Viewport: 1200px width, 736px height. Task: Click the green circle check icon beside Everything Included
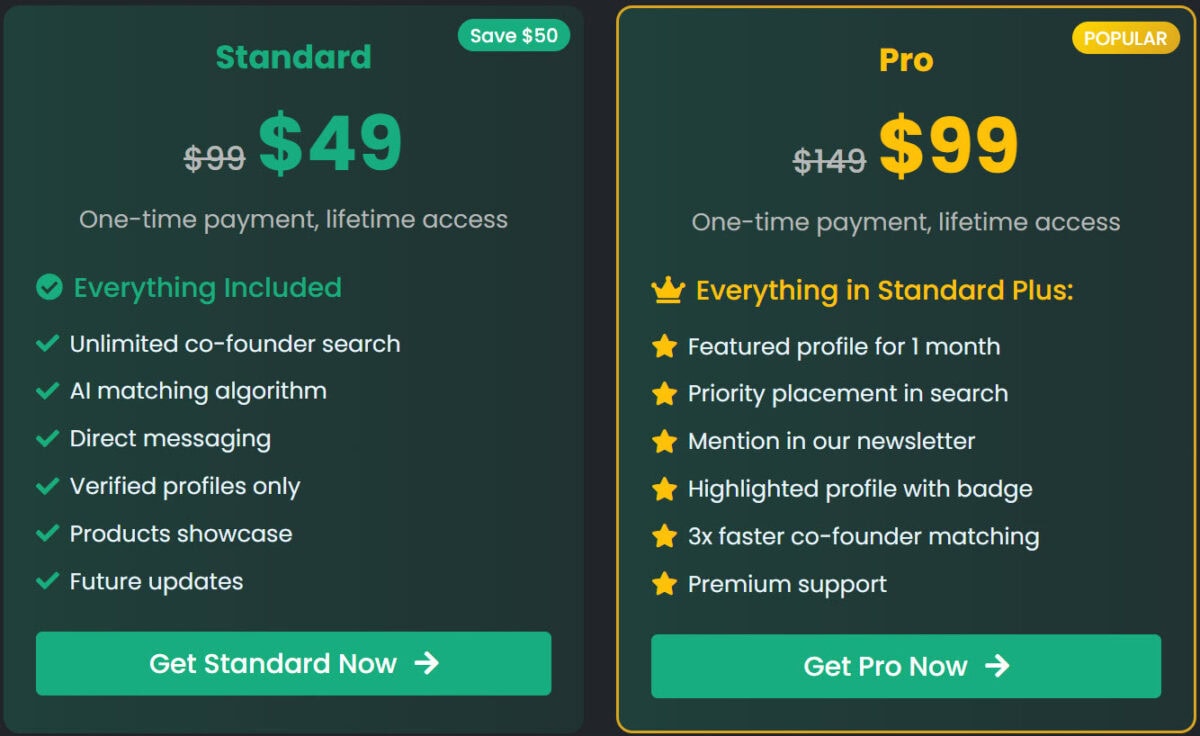49,288
